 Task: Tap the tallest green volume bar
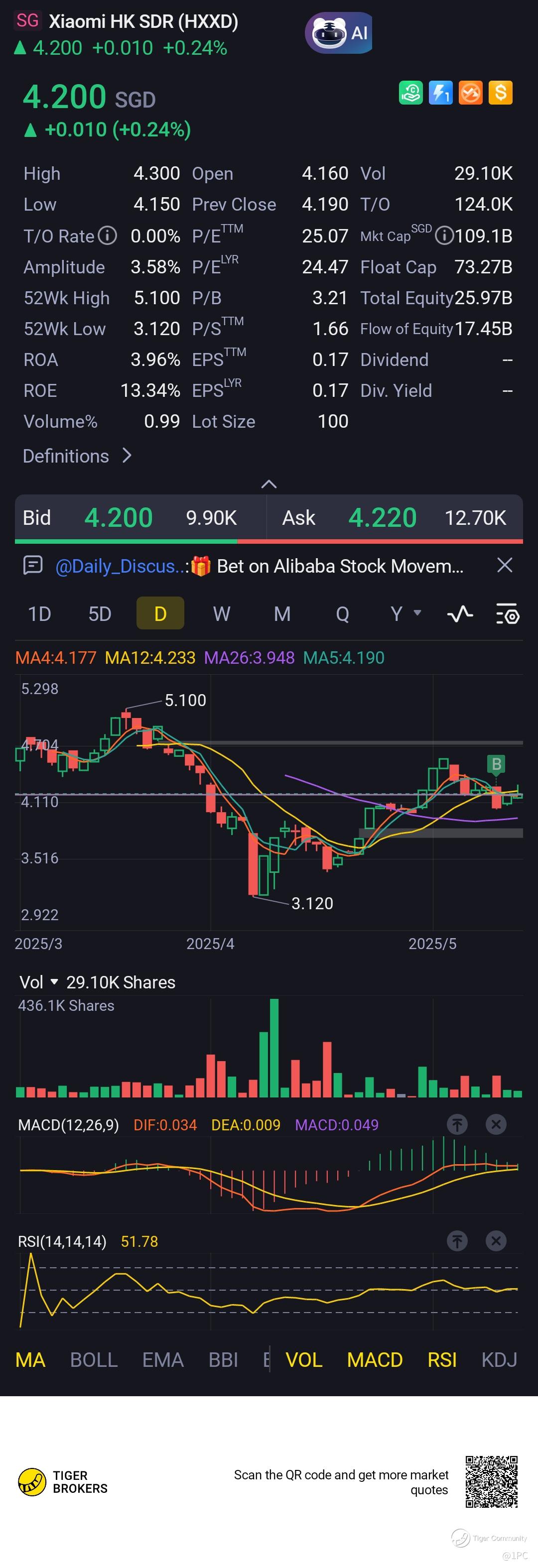pyautogui.click(x=274, y=1048)
